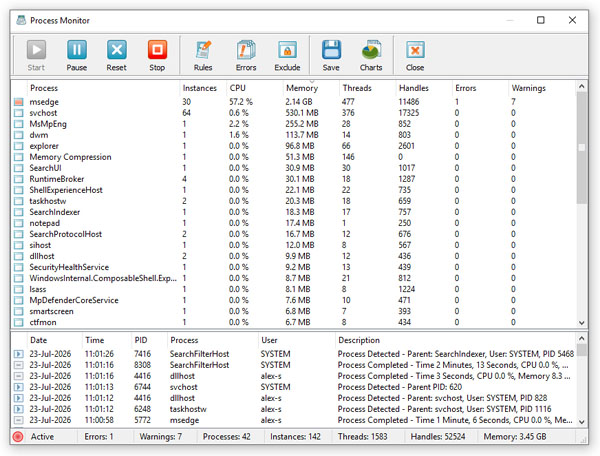Click the red msedge process row icon
The image size is (600, 456).
click(x=18, y=102)
